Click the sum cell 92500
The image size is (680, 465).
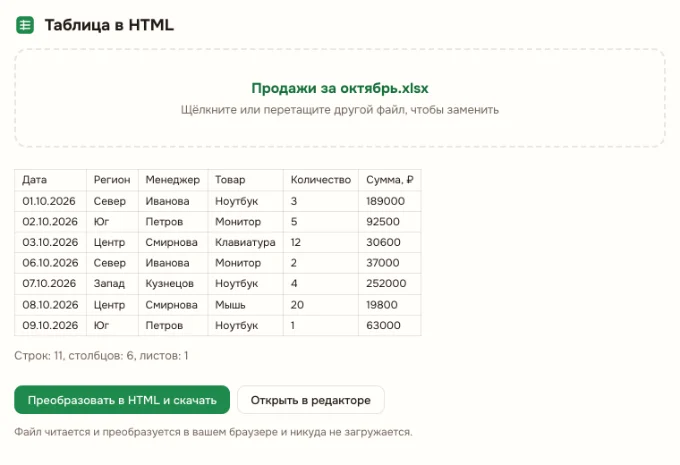390,222
